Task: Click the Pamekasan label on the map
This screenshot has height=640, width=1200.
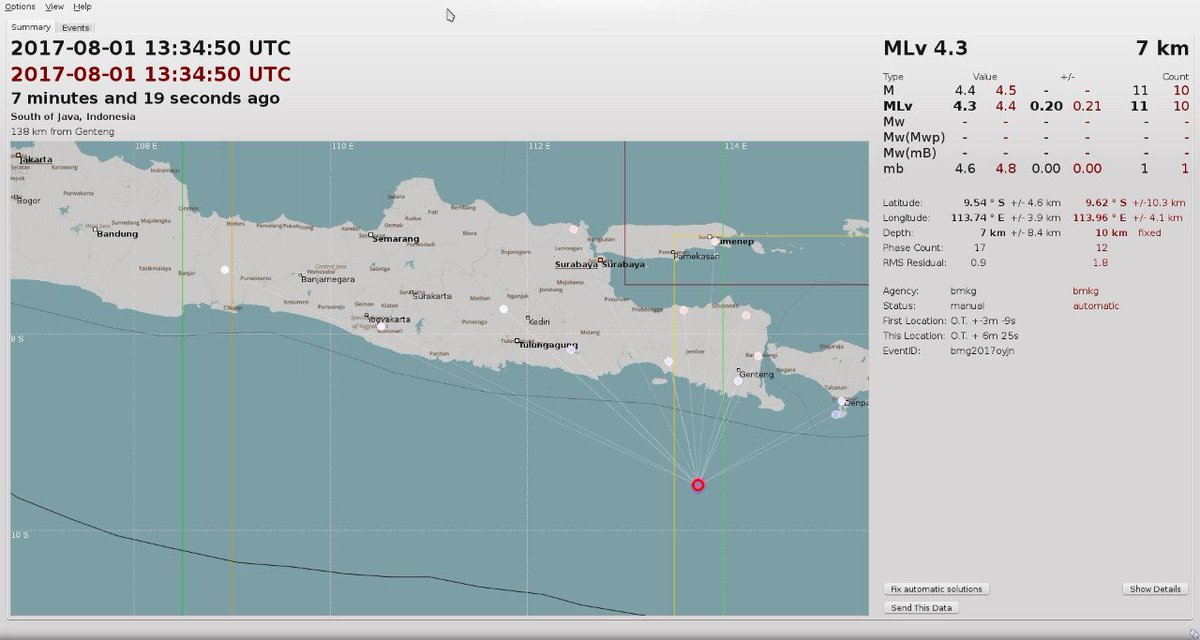Action: [x=699, y=256]
